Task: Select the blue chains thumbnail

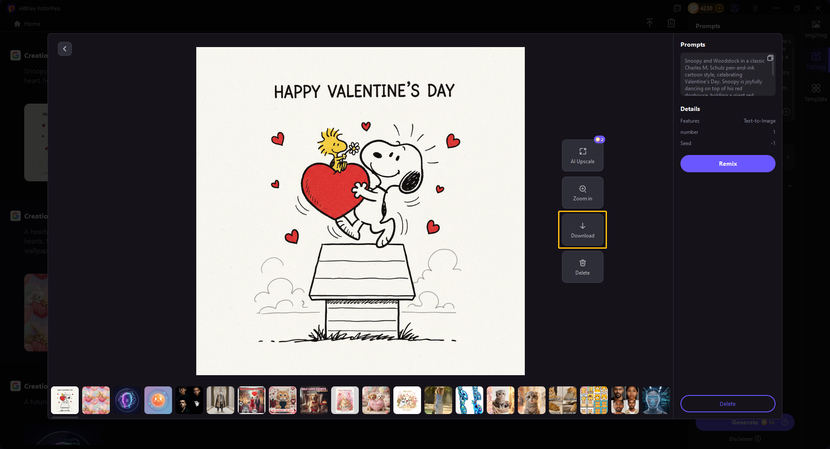Action: [x=470, y=400]
